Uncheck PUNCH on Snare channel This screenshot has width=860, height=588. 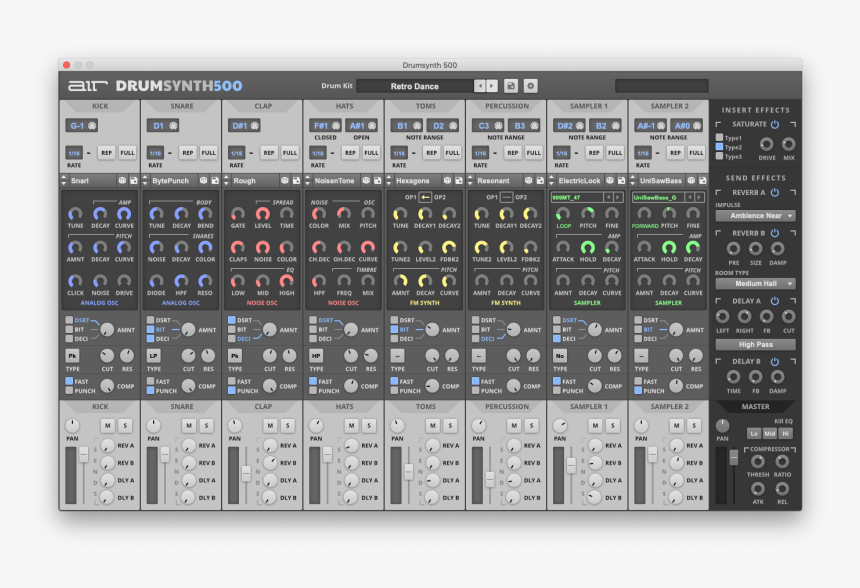(150, 391)
